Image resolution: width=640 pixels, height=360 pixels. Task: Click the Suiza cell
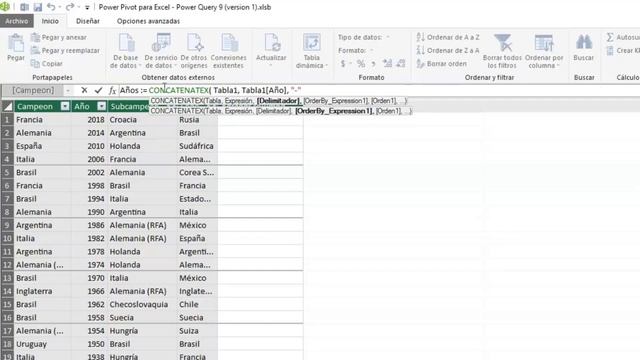pyautogui.click(x=197, y=331)
